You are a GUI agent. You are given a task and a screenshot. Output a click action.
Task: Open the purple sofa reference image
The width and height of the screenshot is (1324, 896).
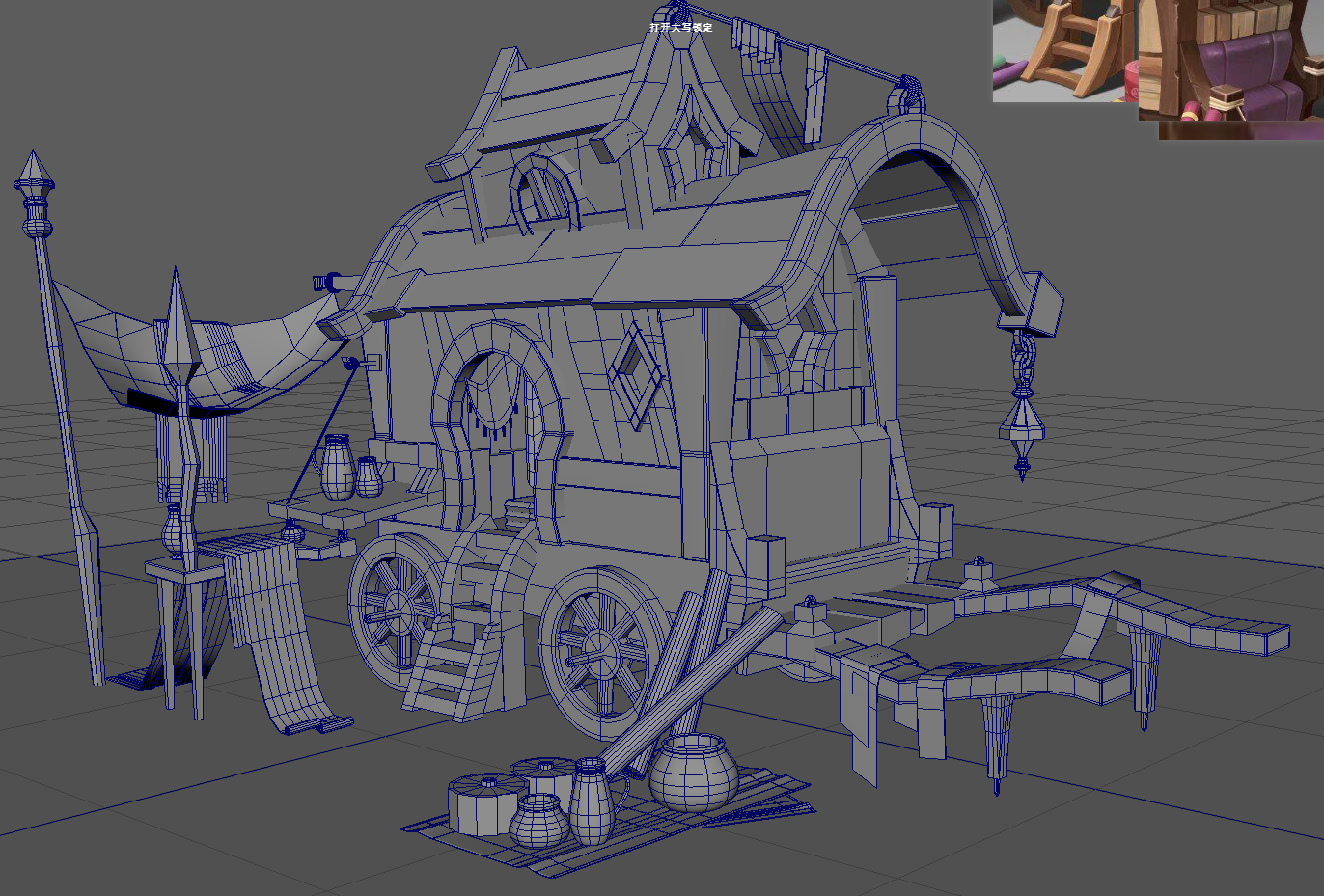pyautogui.click(x=1231, y=60)
